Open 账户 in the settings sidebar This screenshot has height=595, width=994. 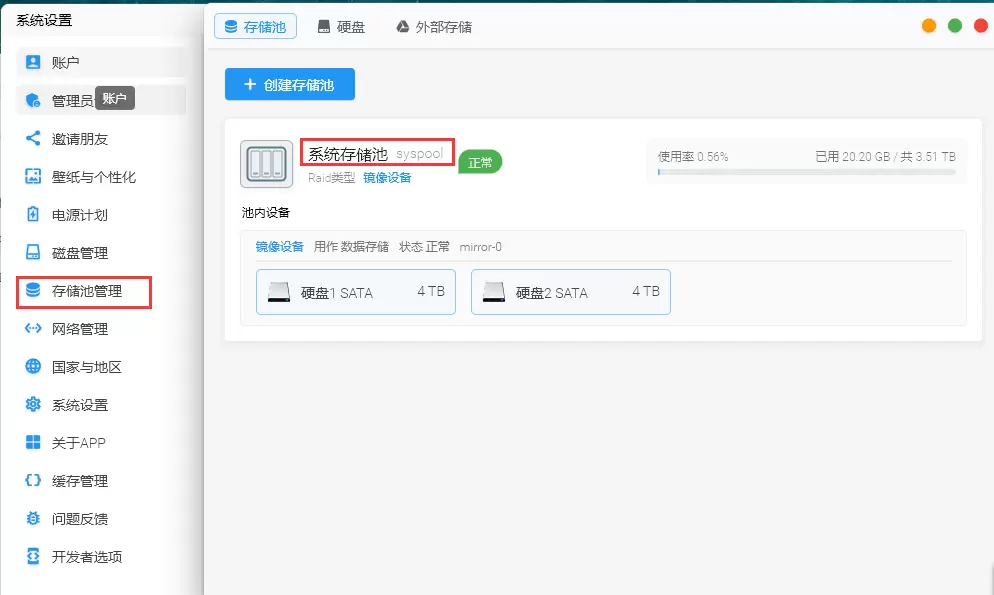(101, 62)
